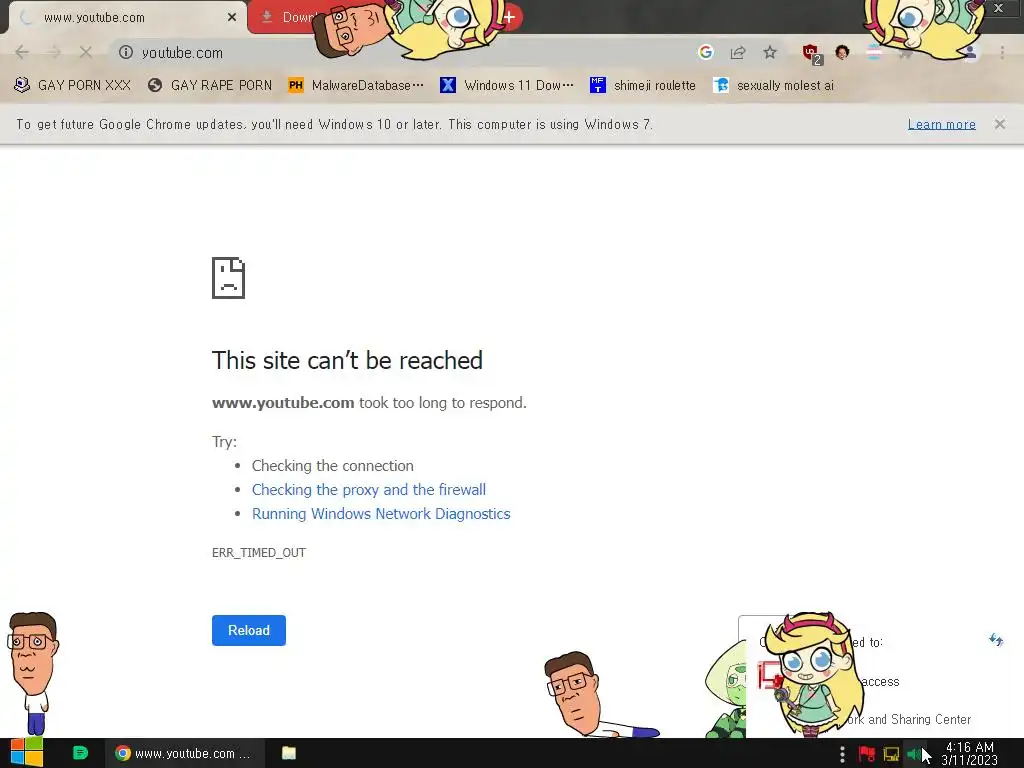This screenshot has width=1024, height=768.
Task: Open File Explorer folder on taskbar
Action: [289, 753]
